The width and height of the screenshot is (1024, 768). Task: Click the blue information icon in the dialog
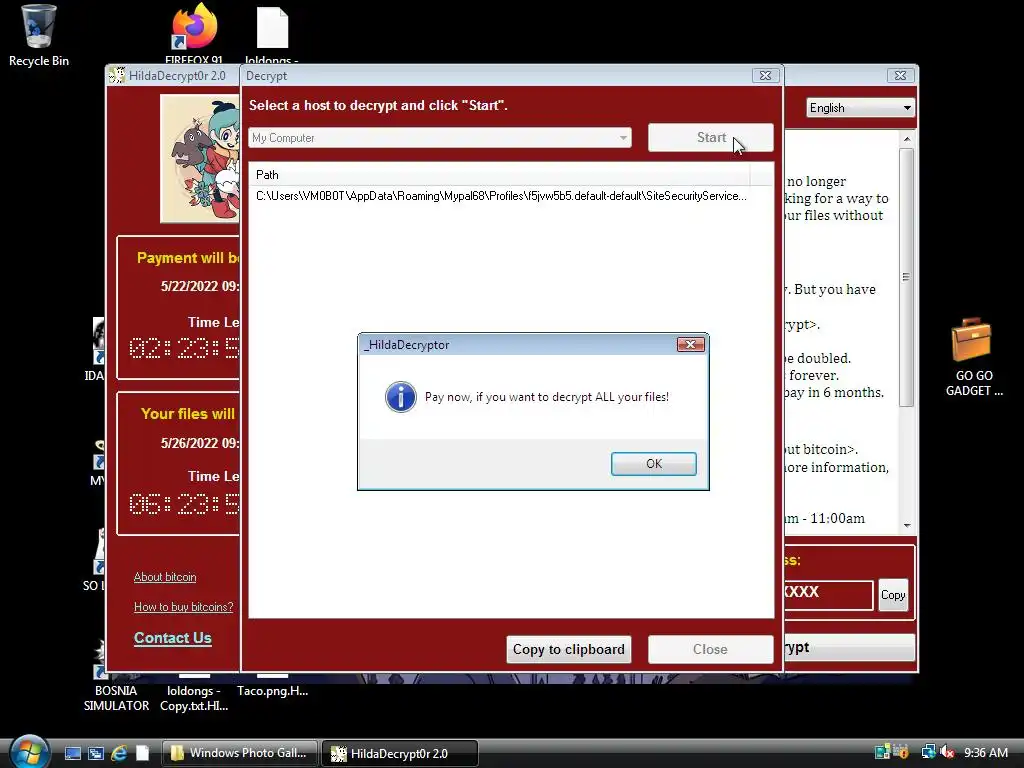coord(400,396)
